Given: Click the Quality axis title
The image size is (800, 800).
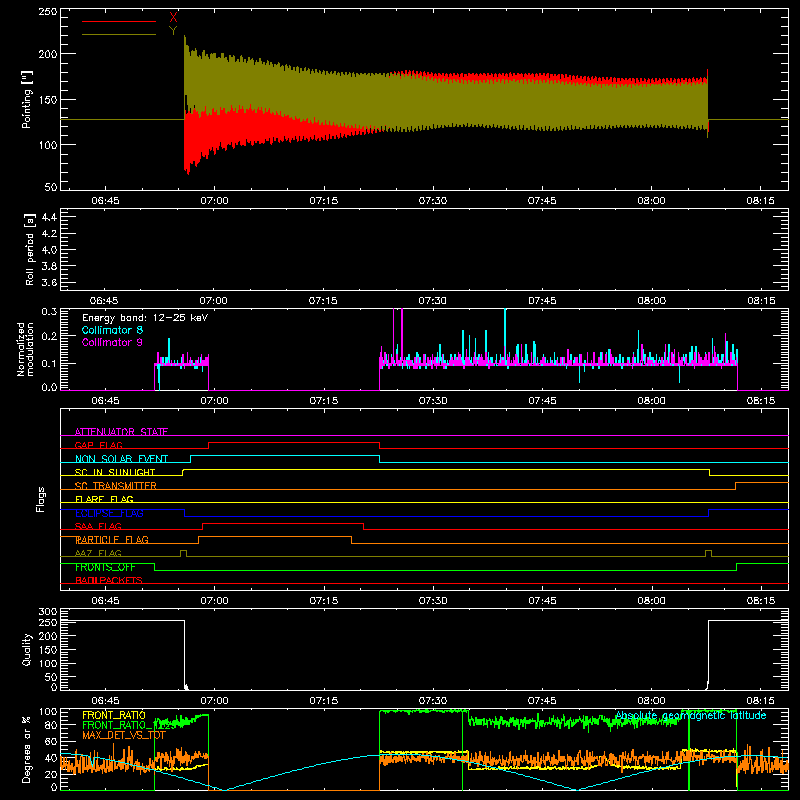Looking at the screenshot, I should tap(27, 649).
